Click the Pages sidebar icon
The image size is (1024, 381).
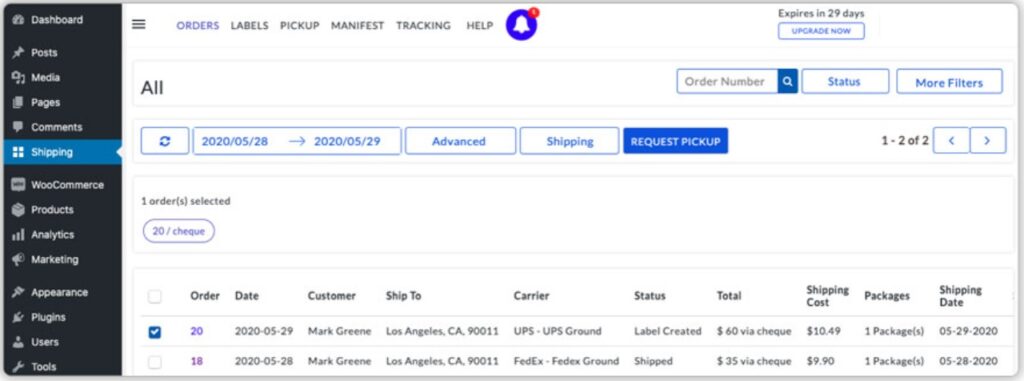coord(18,102)
